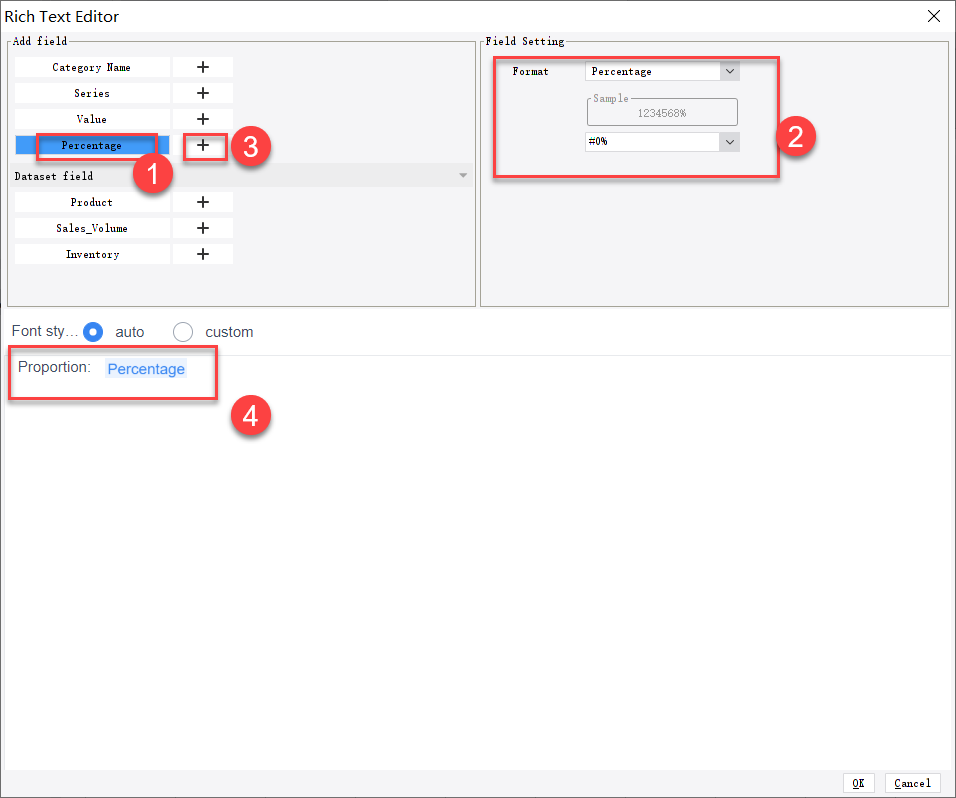The height and width of the screenshot is (798, 956).
Task: Add the Value field with plus
Action: pyautogui.click(x=202, y=119)
